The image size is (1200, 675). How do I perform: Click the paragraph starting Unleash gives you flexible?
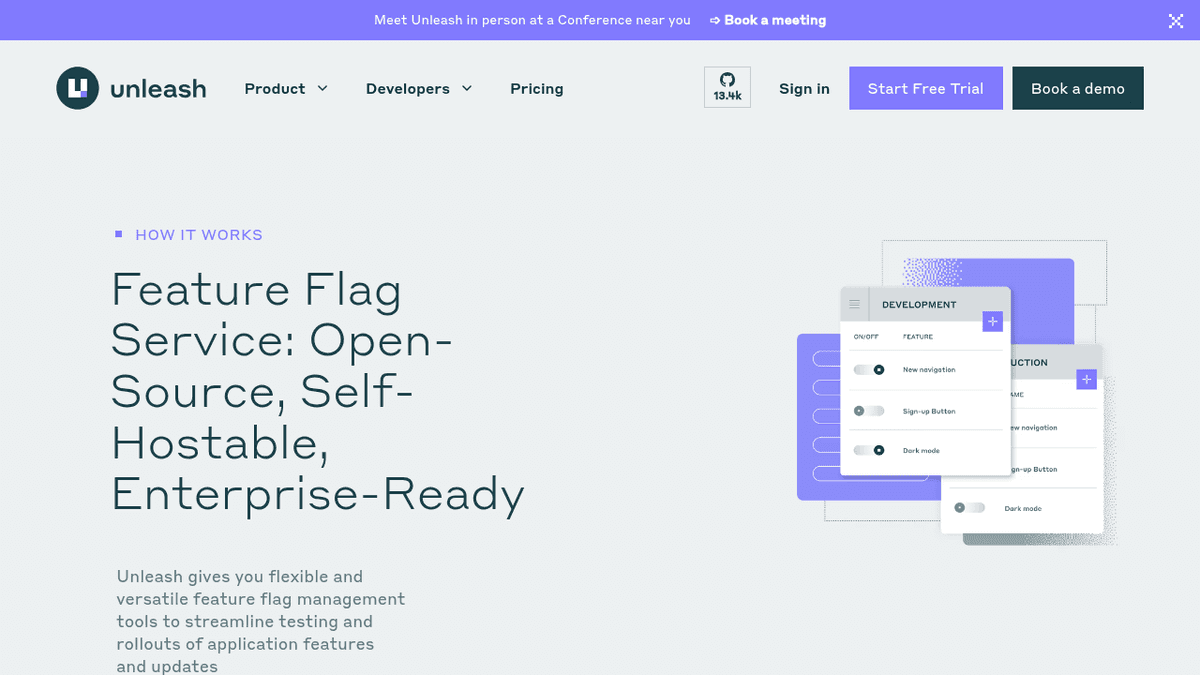coord(261,621)
